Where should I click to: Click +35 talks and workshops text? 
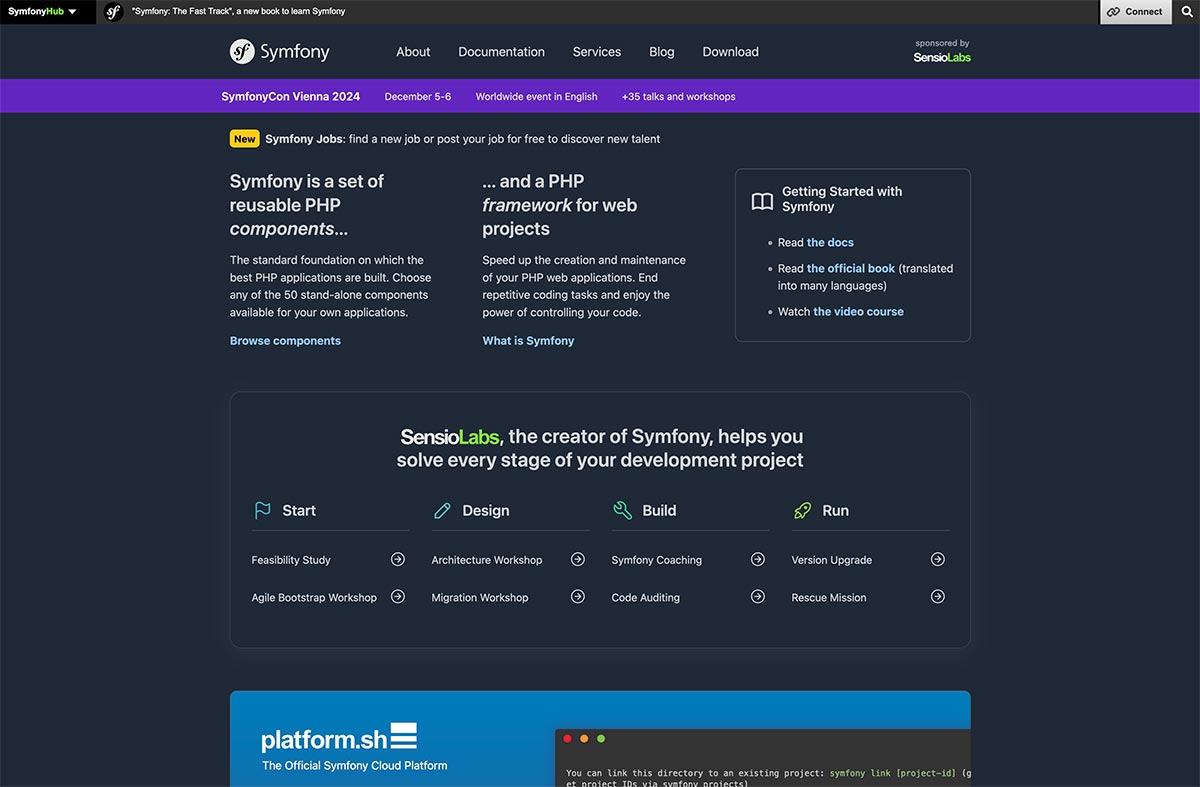pos(678,97)
